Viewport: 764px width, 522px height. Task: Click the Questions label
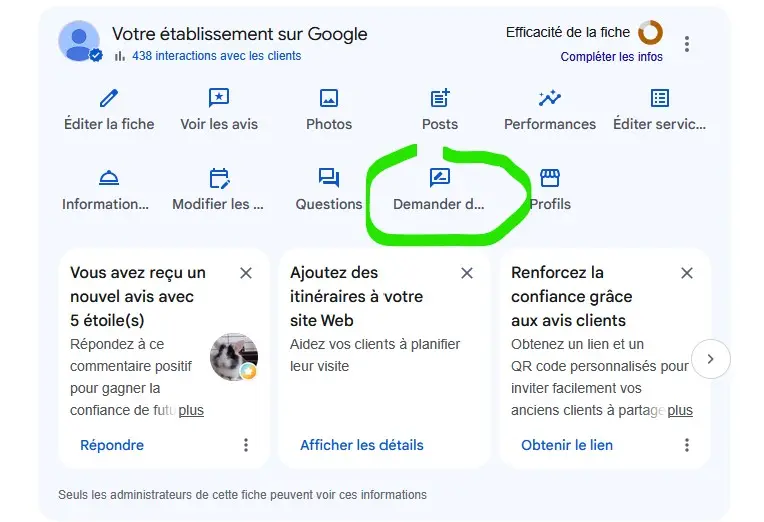tap(329, 204)
